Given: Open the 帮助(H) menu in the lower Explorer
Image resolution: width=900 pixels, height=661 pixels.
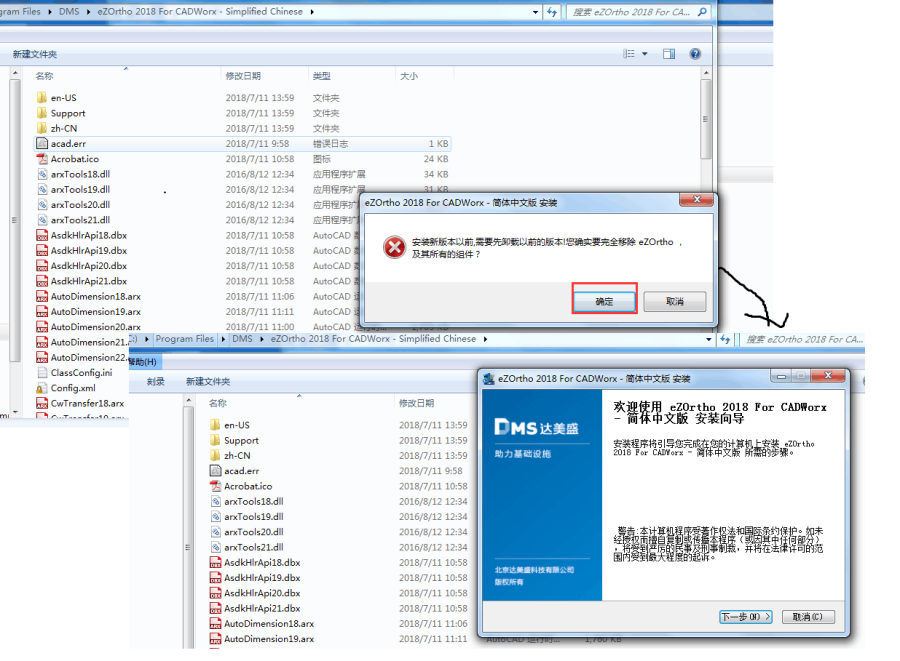Looking at the screenshot, I should 142,361.
